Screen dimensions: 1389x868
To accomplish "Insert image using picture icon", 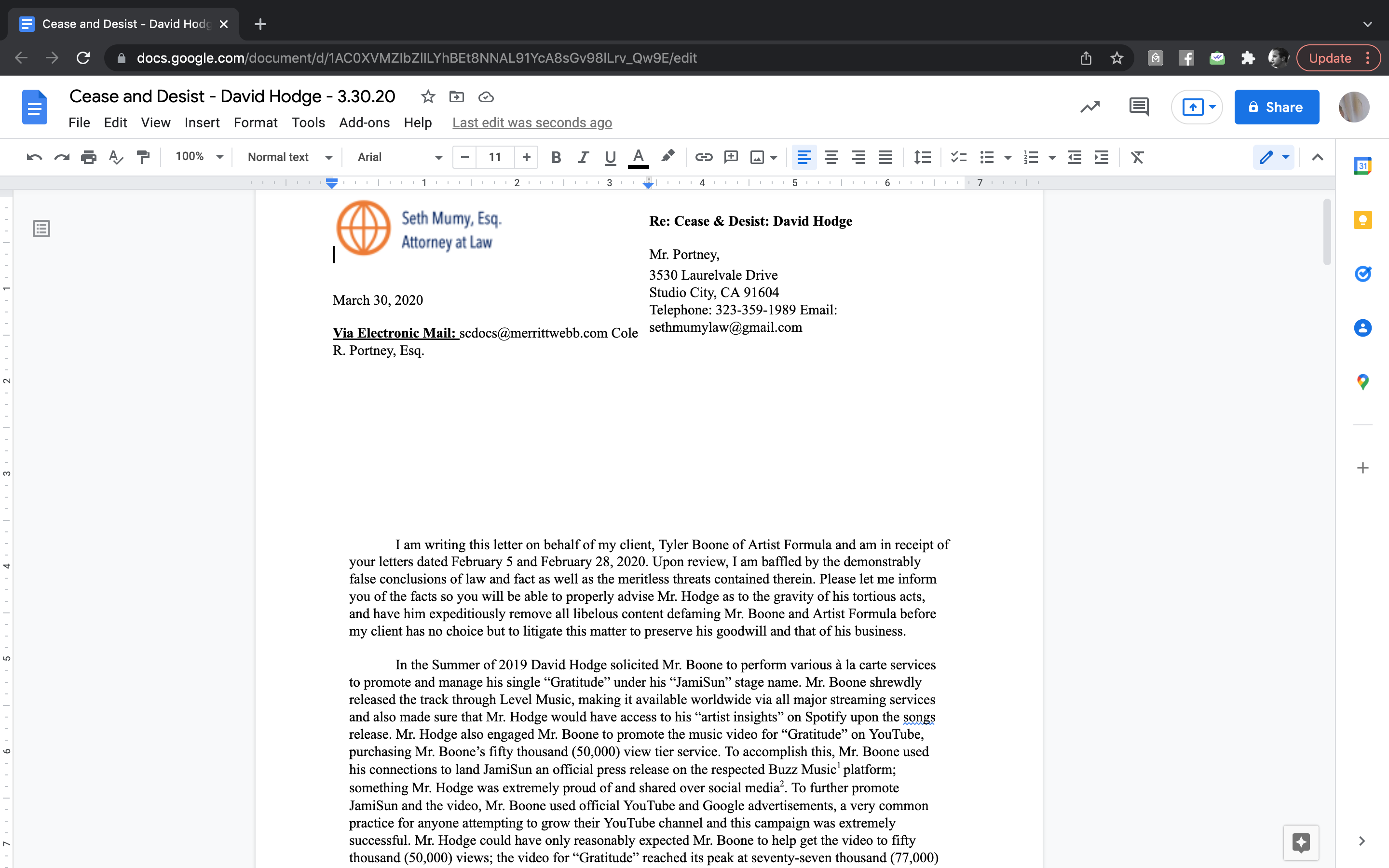I will (x=757, y=157).
